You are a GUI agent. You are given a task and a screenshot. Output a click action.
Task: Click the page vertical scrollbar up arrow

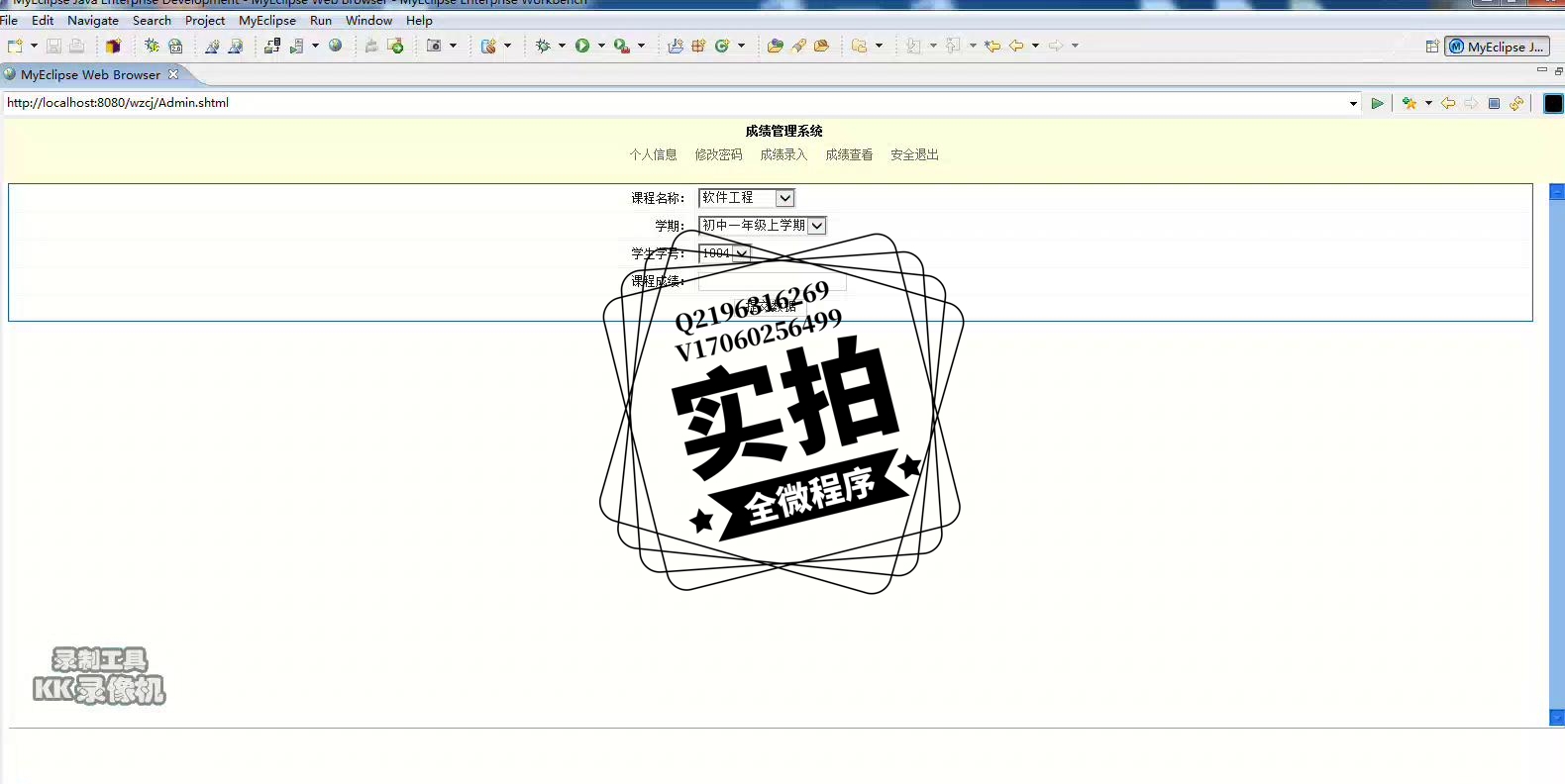click(x=1557, y=192)
